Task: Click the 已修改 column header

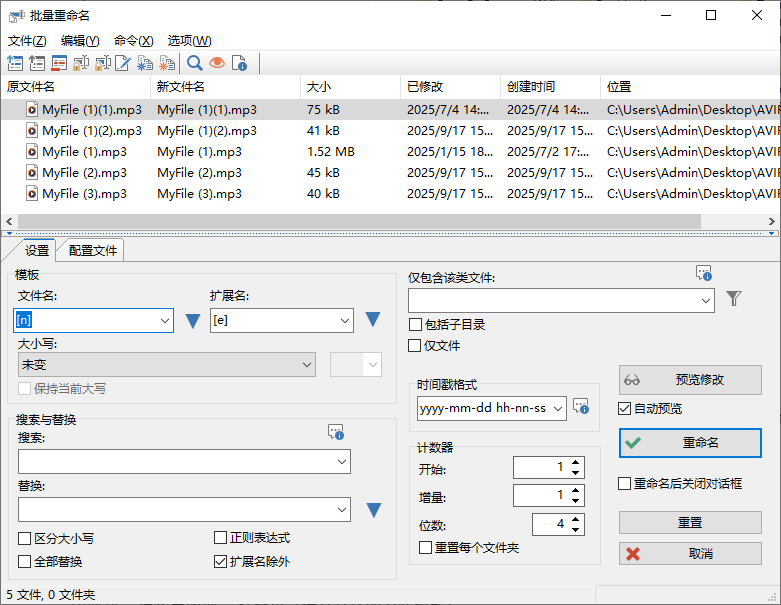Action: pos(450,87)
